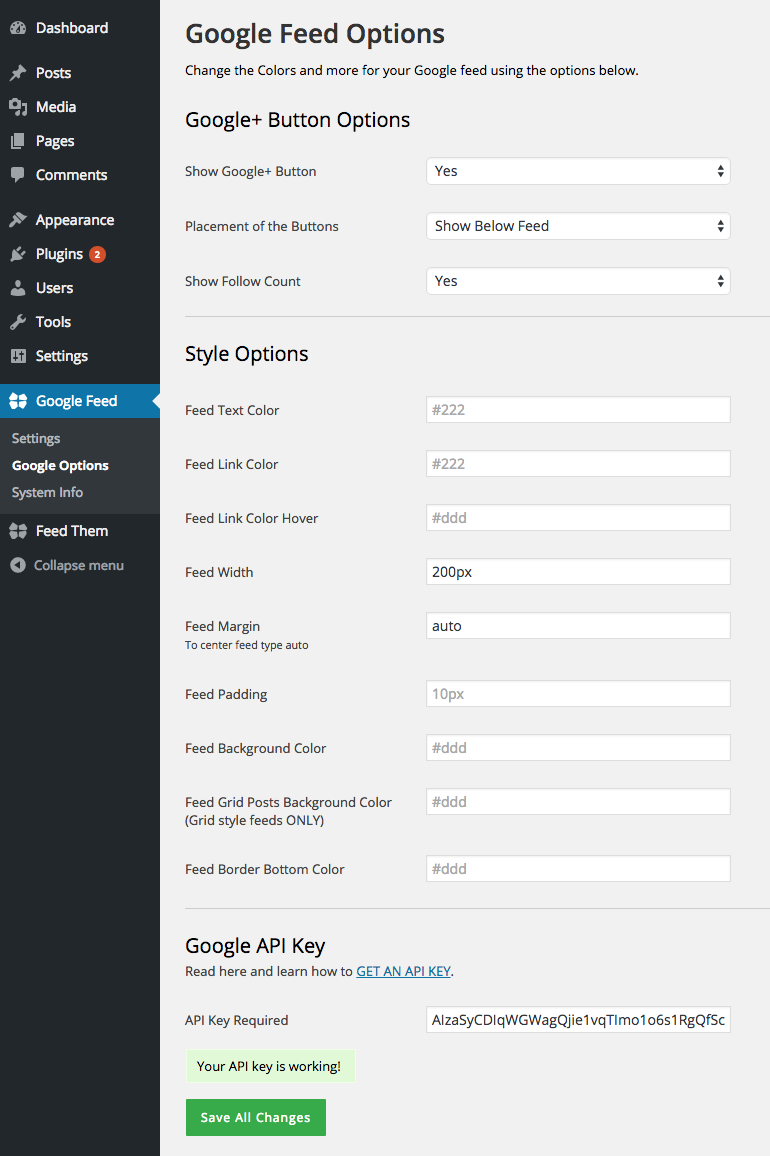
Task: Click the Appearance paintbrush icon
Action: [x=18, y=220]
